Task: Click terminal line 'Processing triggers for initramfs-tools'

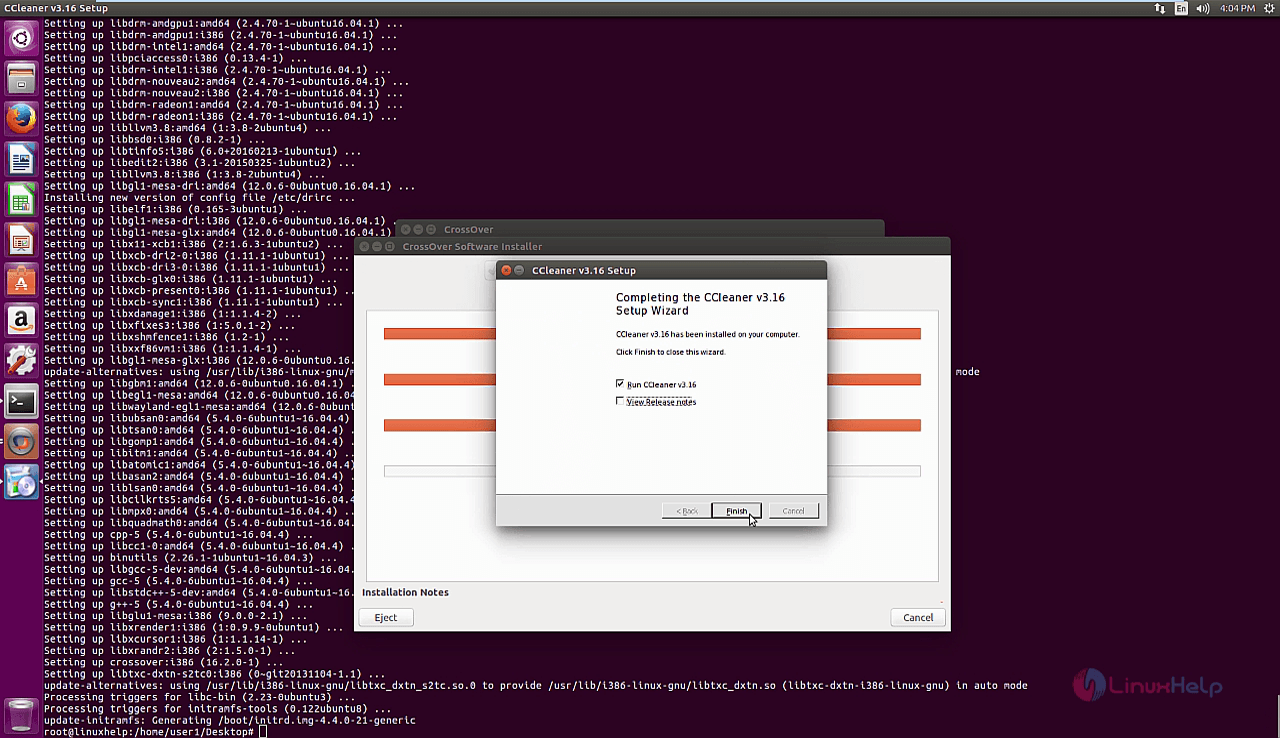Action: (x=218, y=709)
